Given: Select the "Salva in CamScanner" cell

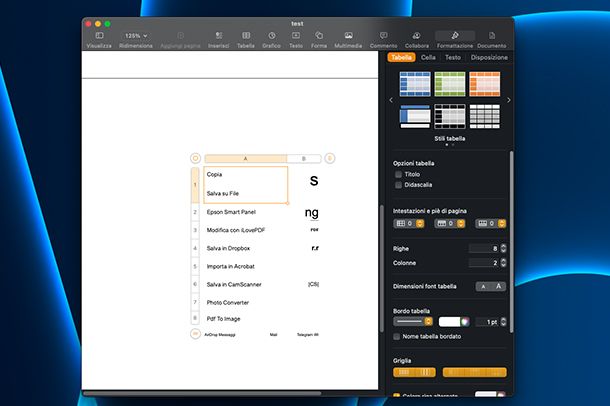Looking at the screenshot, I should point(245,285).
